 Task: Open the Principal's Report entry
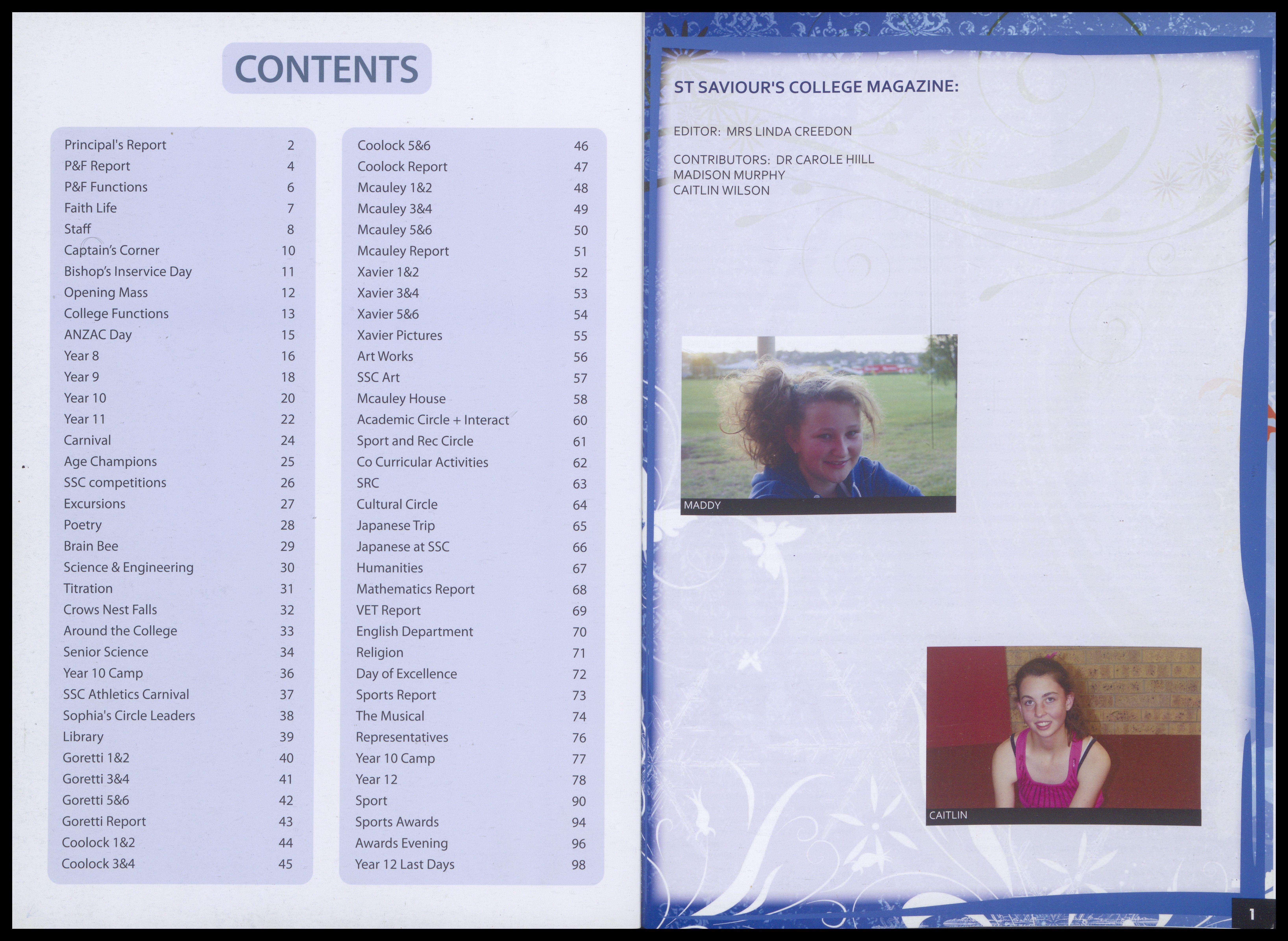pos(115,145)
